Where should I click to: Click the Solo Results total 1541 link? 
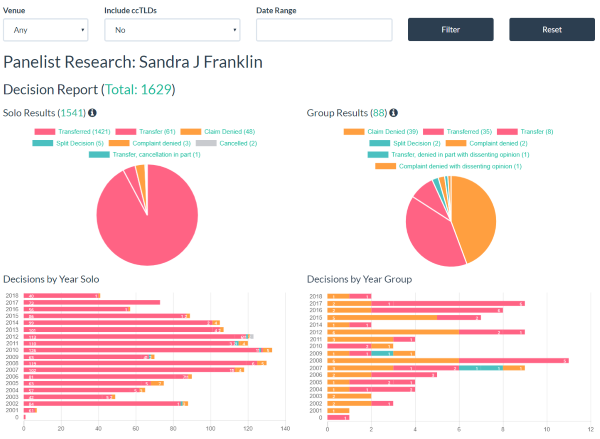click(72, 114)
